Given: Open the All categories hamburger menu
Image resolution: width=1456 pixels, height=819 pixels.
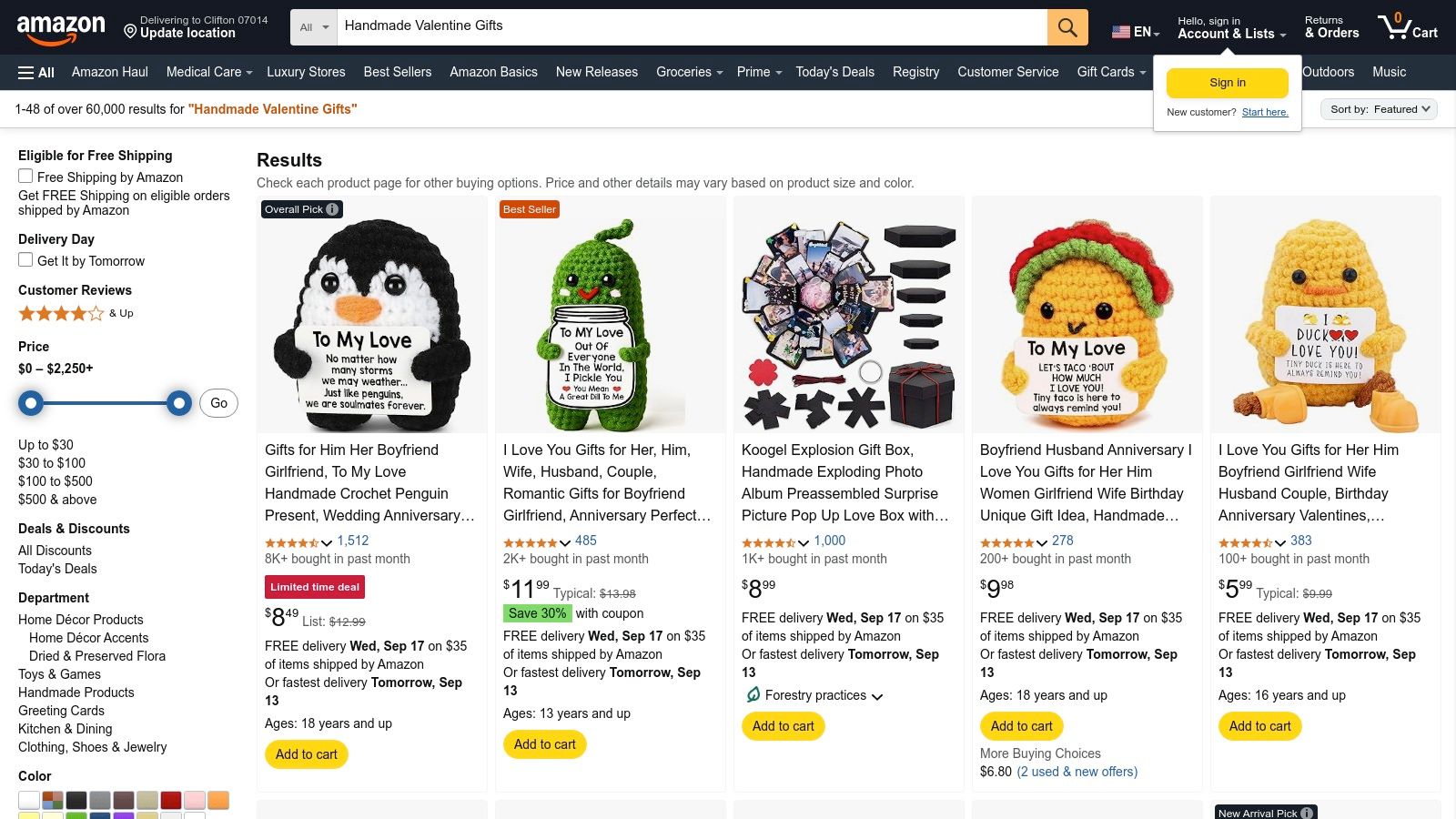Looking at the screenshot, I should pos(35,72).
